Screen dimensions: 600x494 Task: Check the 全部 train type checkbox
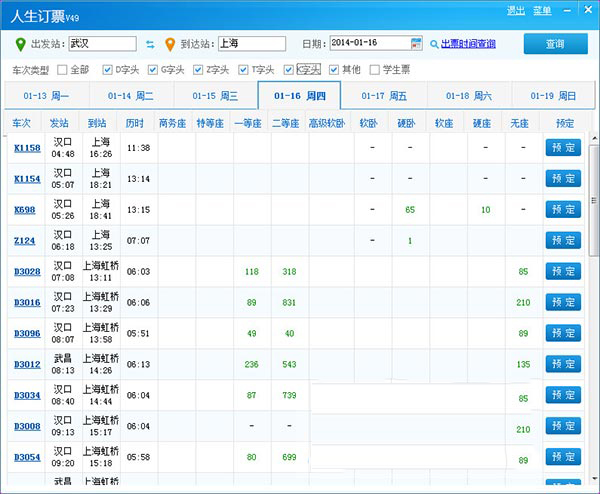click(63, 70)
